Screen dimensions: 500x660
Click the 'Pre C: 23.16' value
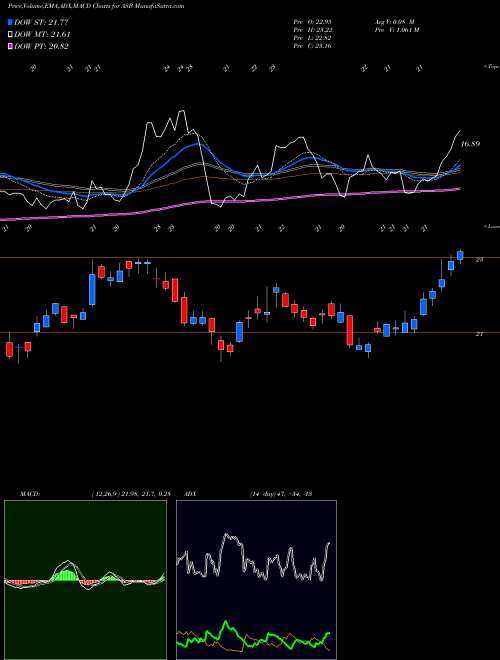(x=312, y=46)
